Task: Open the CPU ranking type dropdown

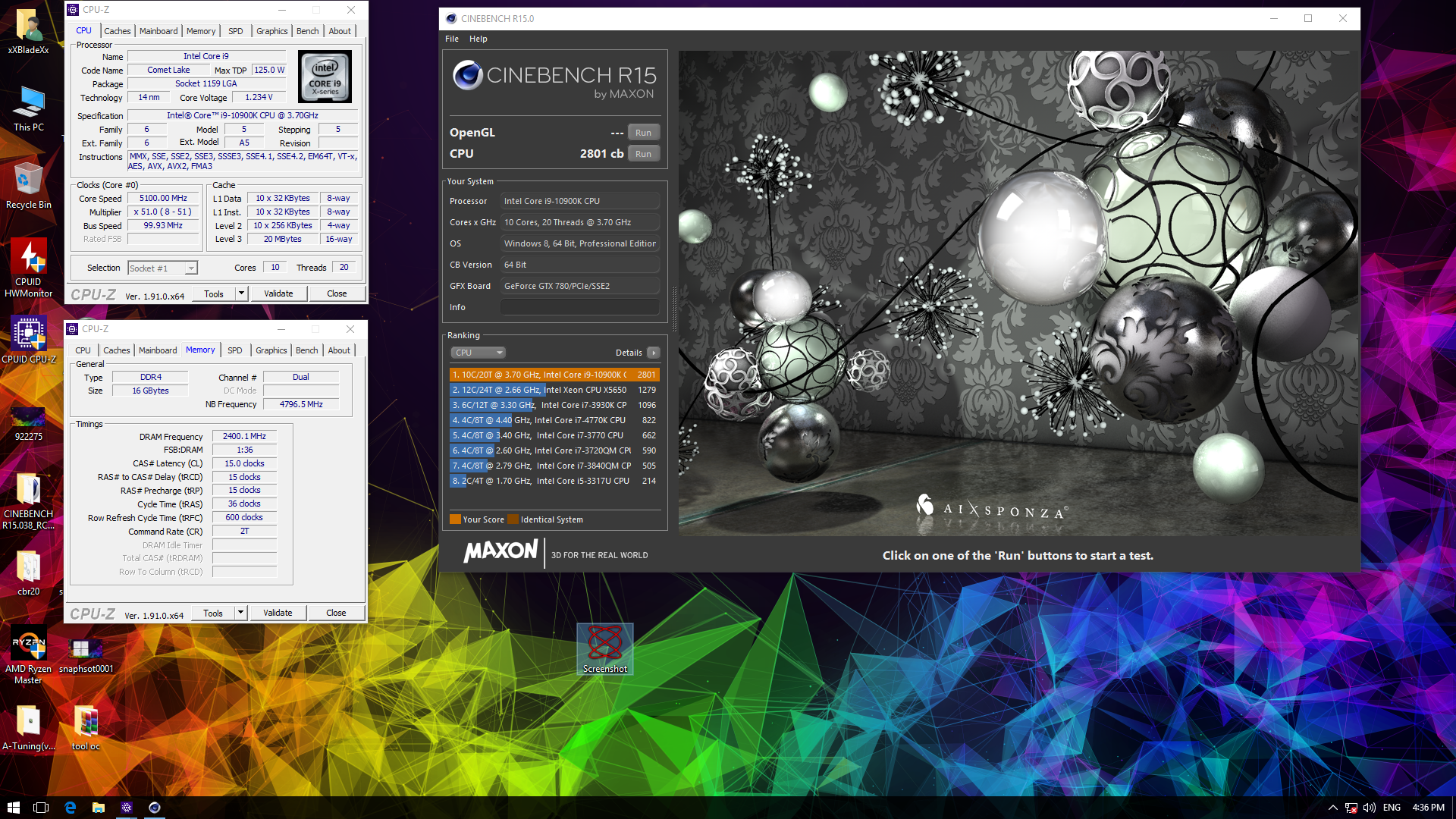Action: pos(478,353)
